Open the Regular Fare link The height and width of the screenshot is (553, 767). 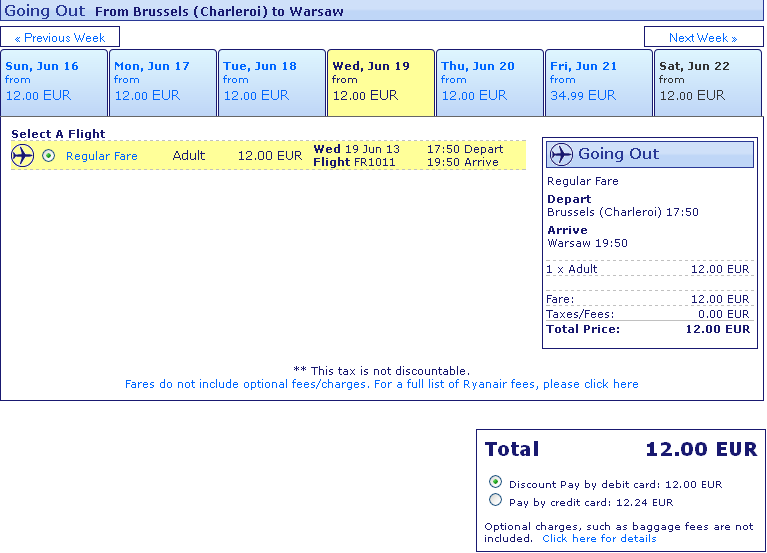tap(102, 156)
